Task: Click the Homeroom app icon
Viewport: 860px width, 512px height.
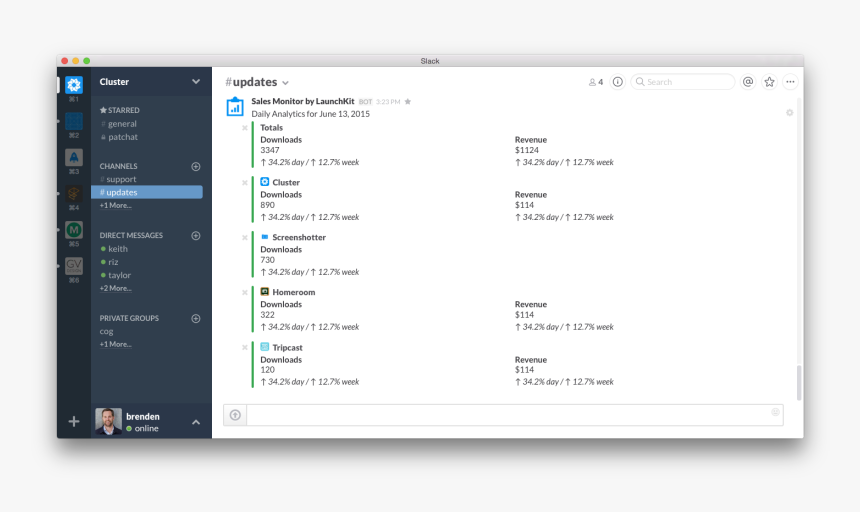Action: click(264, 292)
